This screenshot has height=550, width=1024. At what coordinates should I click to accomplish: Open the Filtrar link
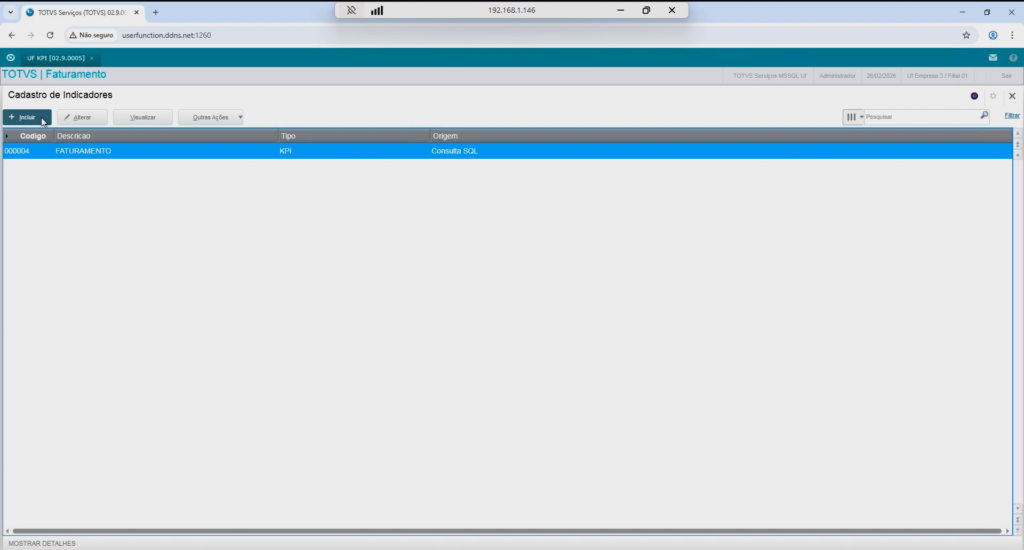1012,116
